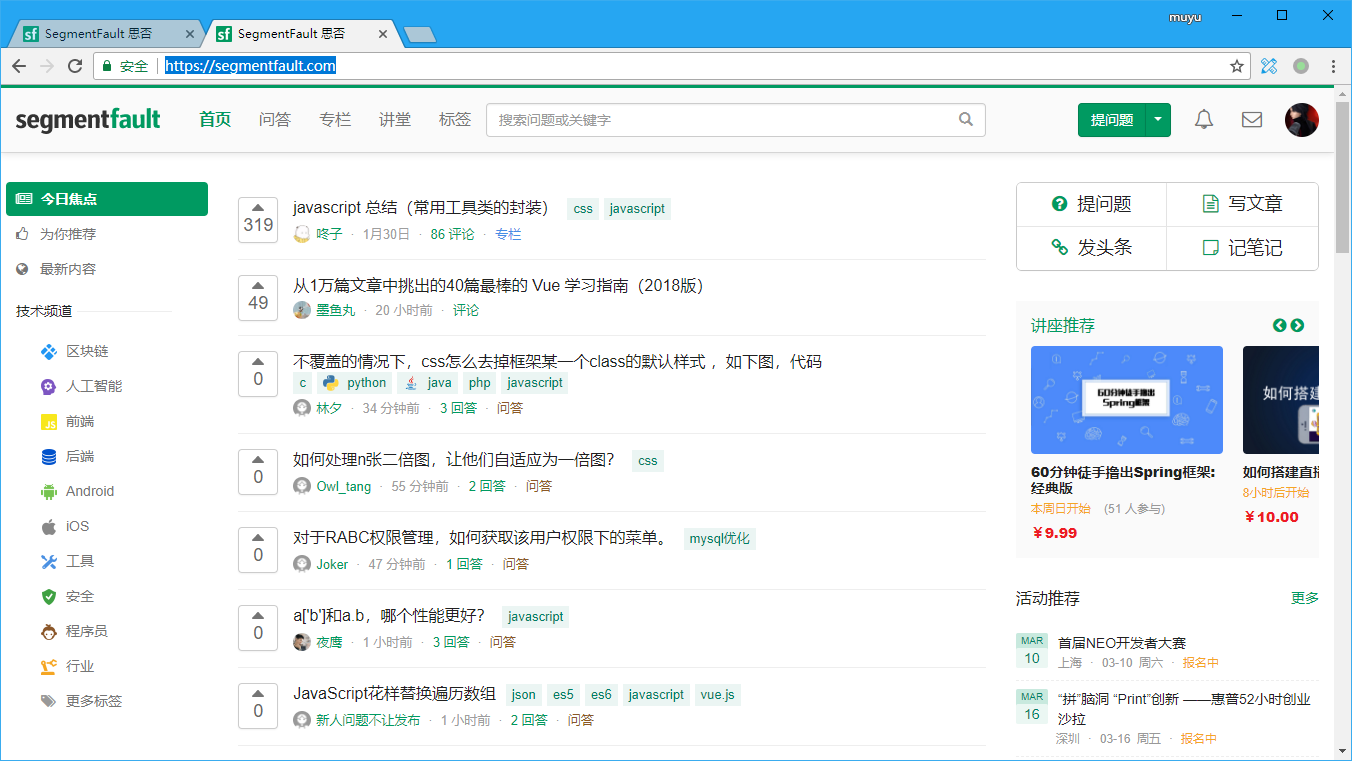
Task: Go to the 问答 nav tab
Action: (274, 120)
